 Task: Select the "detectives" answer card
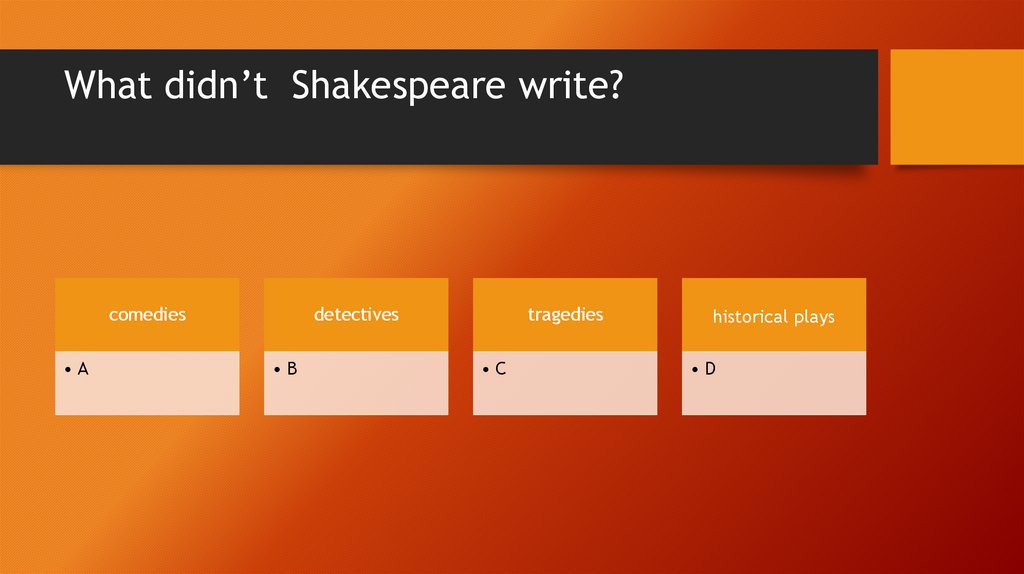[x=356, y=315]
